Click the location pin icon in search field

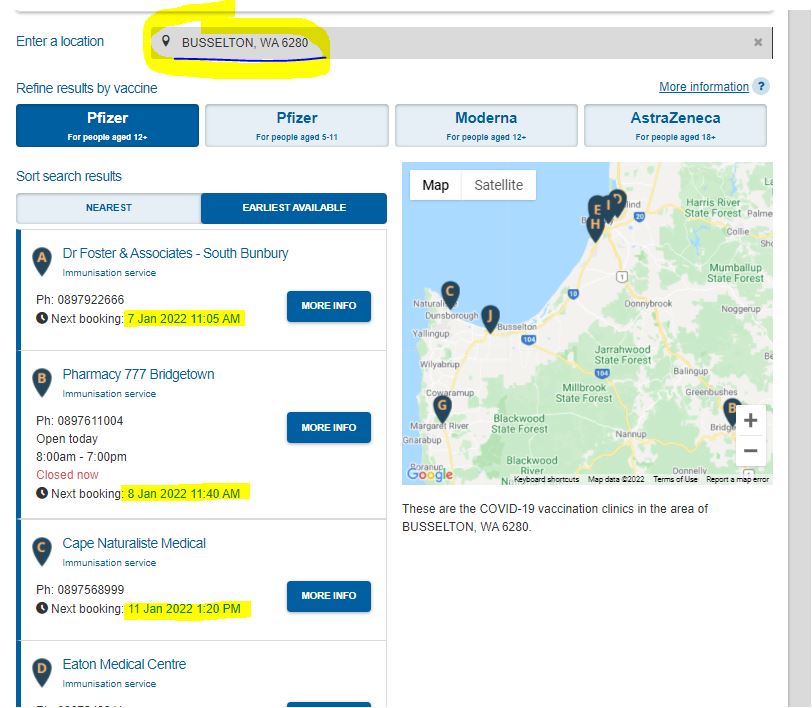[x=166, y=41]
